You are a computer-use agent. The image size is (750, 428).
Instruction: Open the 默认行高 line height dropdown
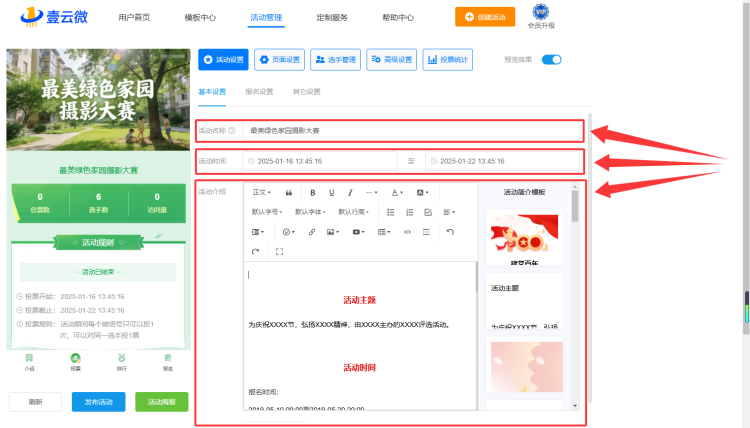click(x=353, y=212)
